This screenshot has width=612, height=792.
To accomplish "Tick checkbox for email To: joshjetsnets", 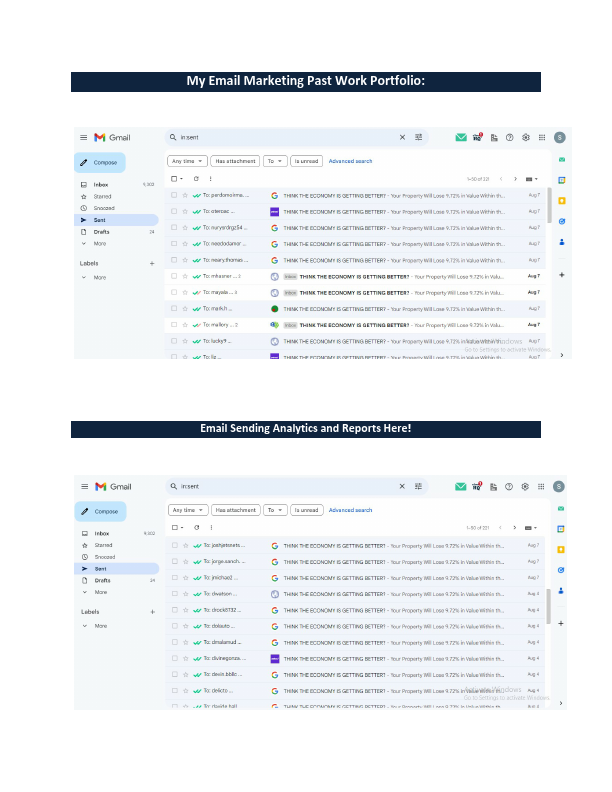I will (175, 546).
